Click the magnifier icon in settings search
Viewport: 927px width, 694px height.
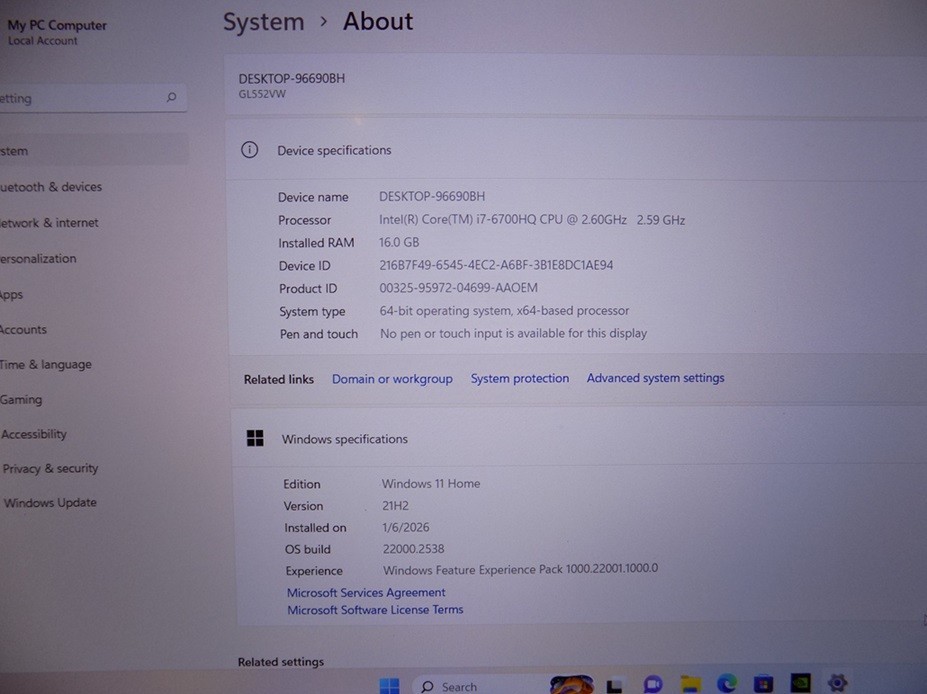point(171,97)
